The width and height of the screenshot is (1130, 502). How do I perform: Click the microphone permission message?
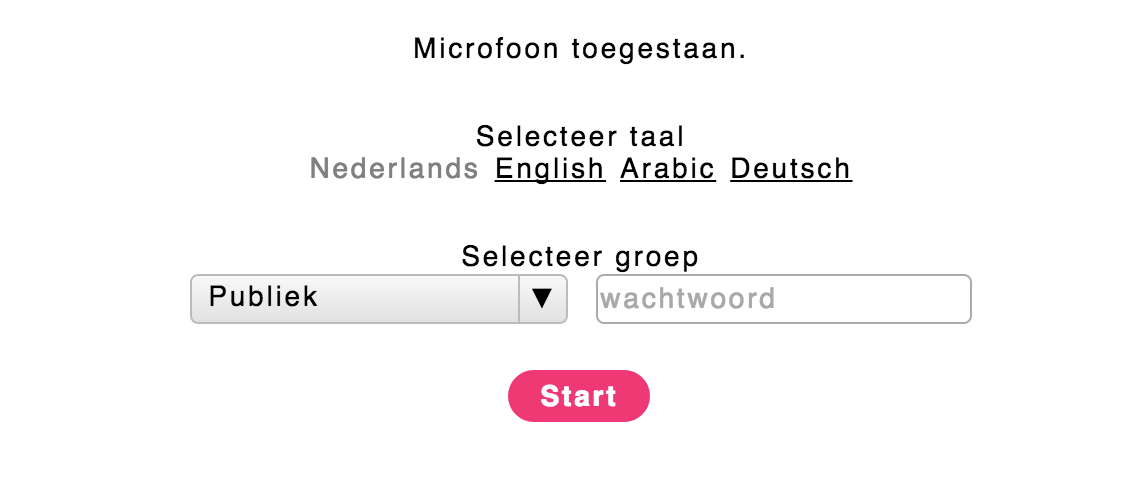coord(580,49)
